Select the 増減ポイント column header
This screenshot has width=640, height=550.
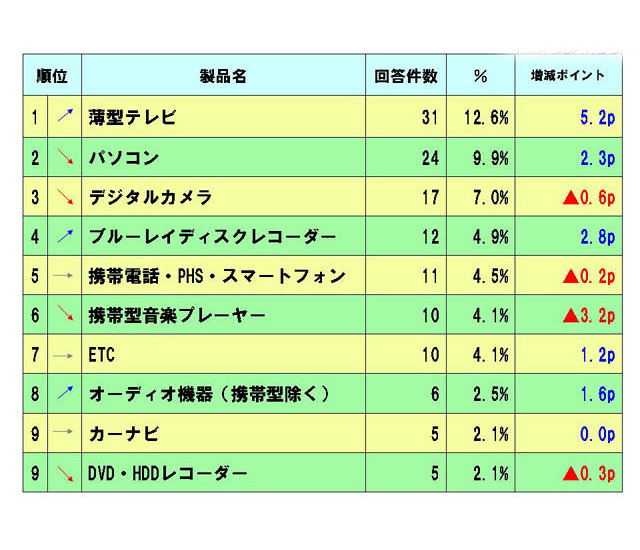point(568,75)
